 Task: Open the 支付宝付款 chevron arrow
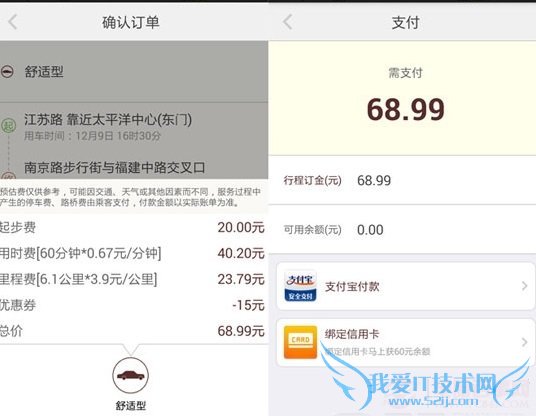coord(524,286)
